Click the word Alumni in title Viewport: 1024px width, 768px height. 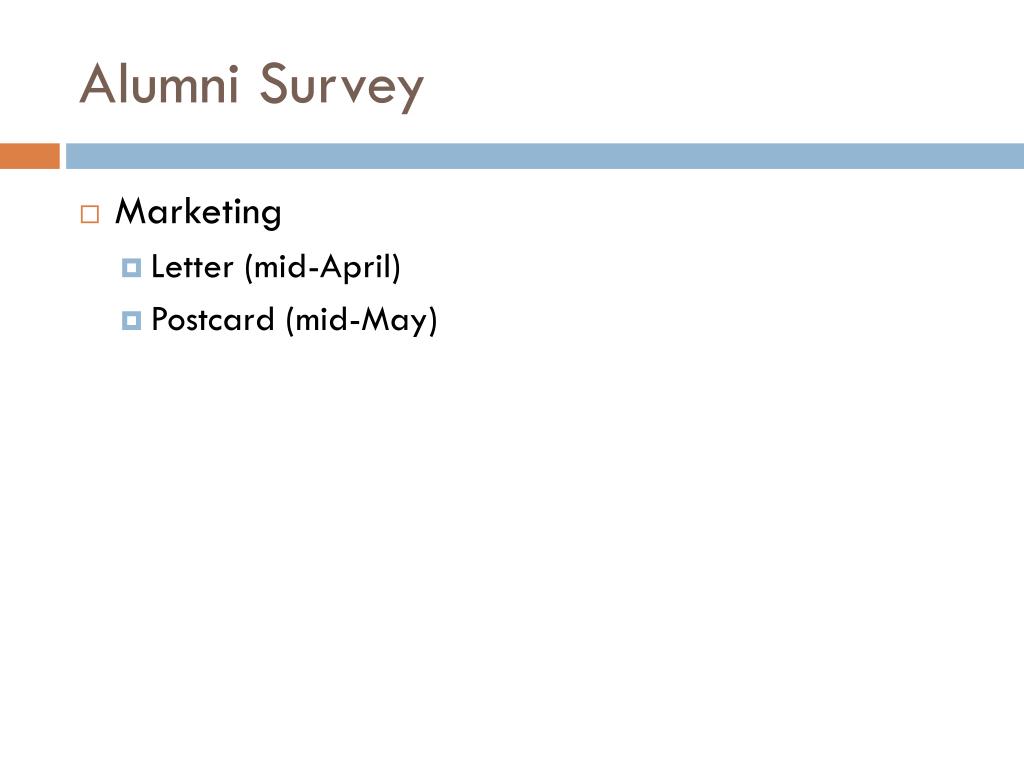[x=159, y=83]
